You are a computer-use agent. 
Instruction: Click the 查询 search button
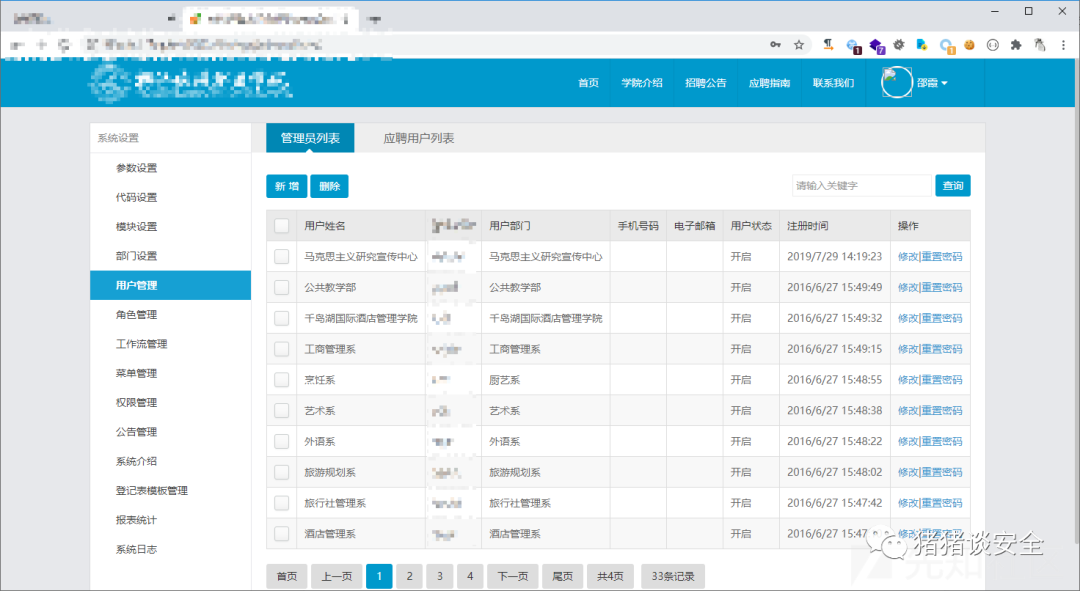tap(953, 185)
